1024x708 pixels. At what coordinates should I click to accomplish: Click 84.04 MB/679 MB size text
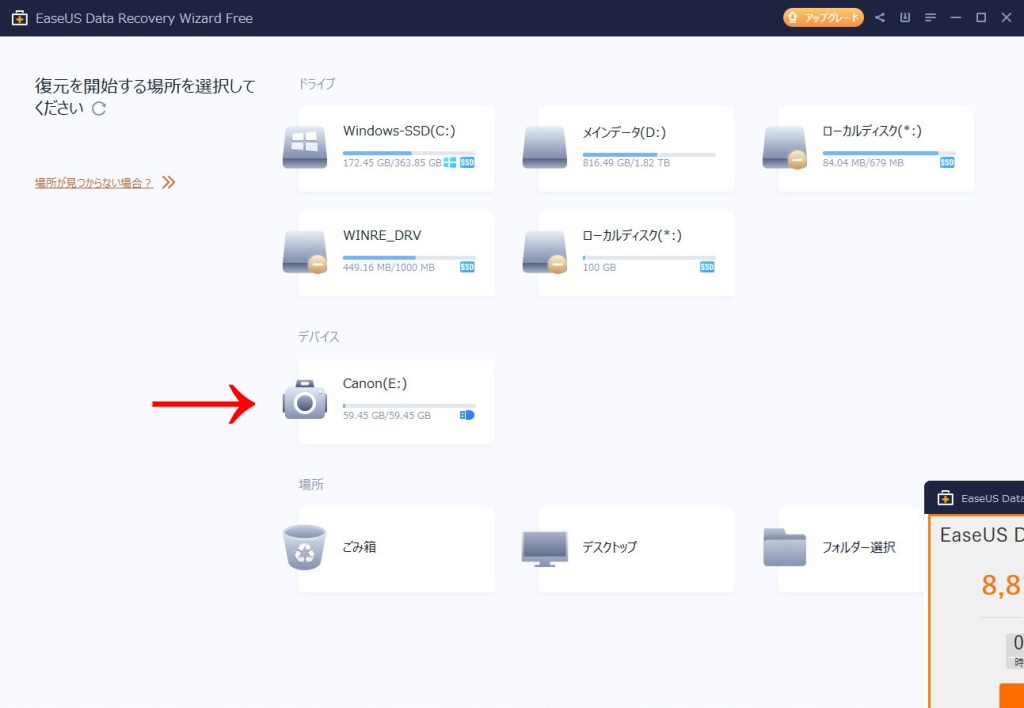tap(863, 163)
